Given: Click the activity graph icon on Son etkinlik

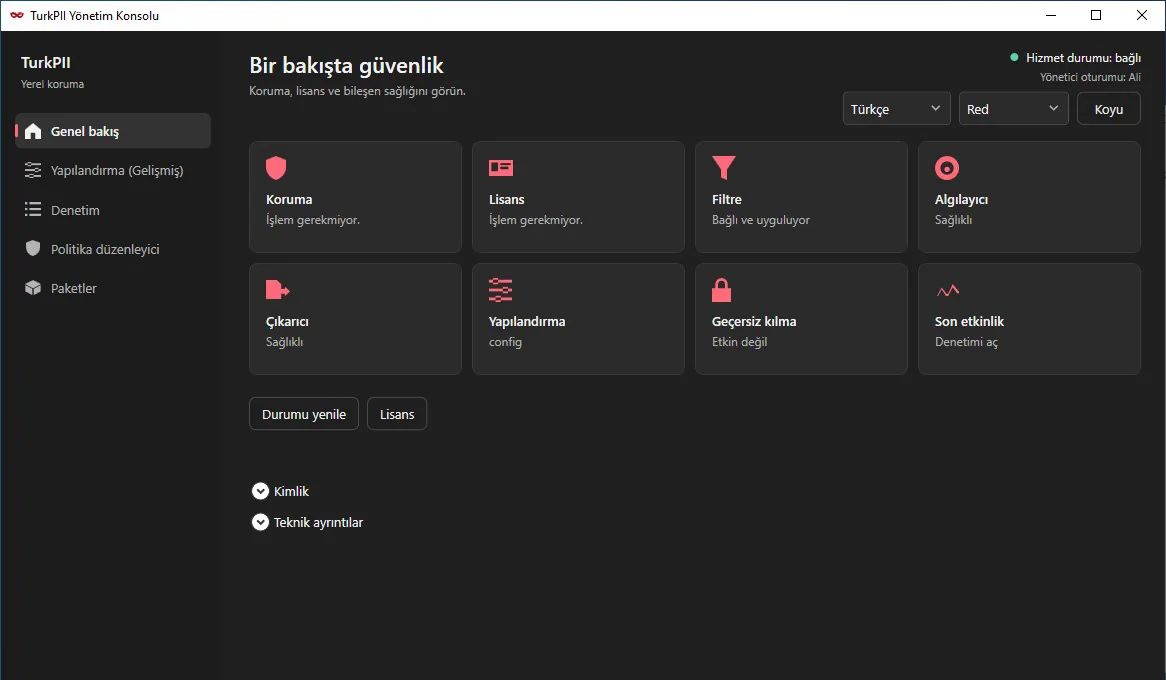Looking at the screenshot, I should point(947,290).
